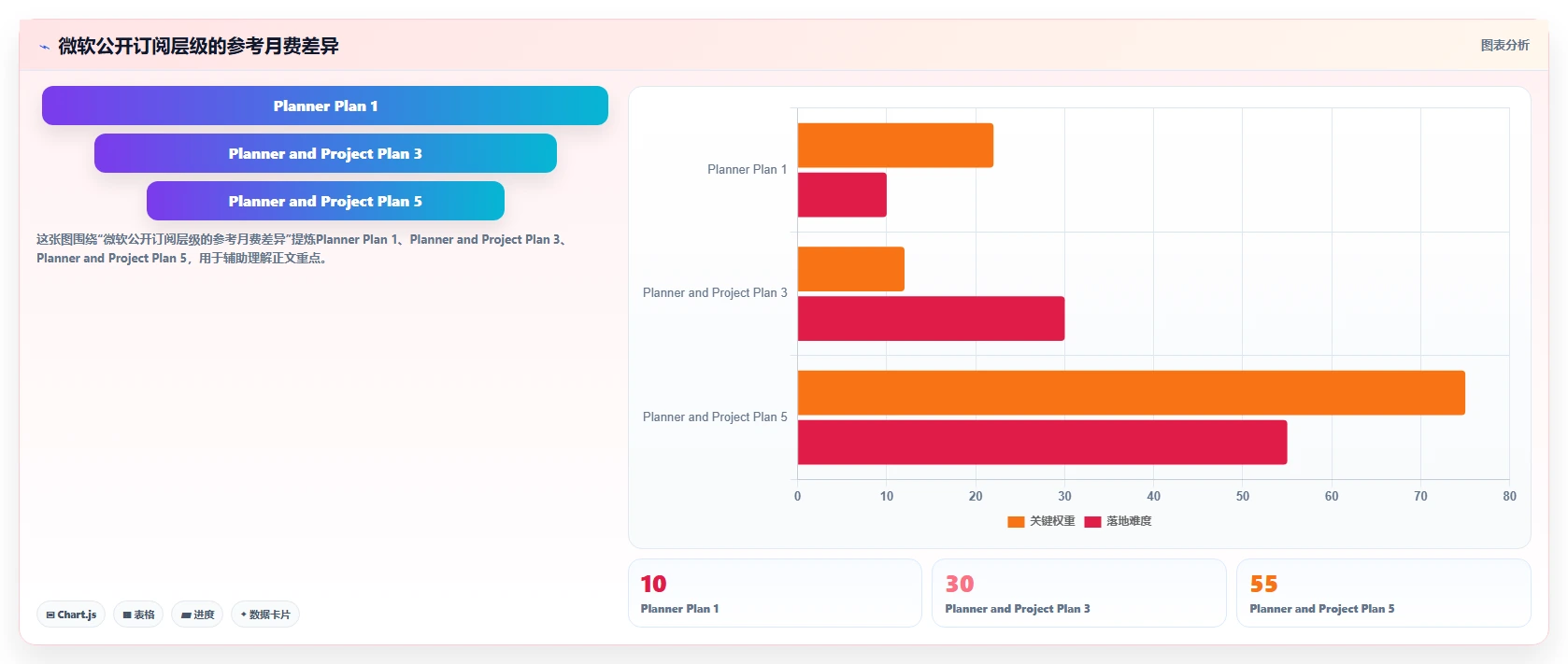Image resolution: width=1568 pixels, height=664 pixels.
Task: Open the data card showing 30
Action: click(x=1078, y=593)
